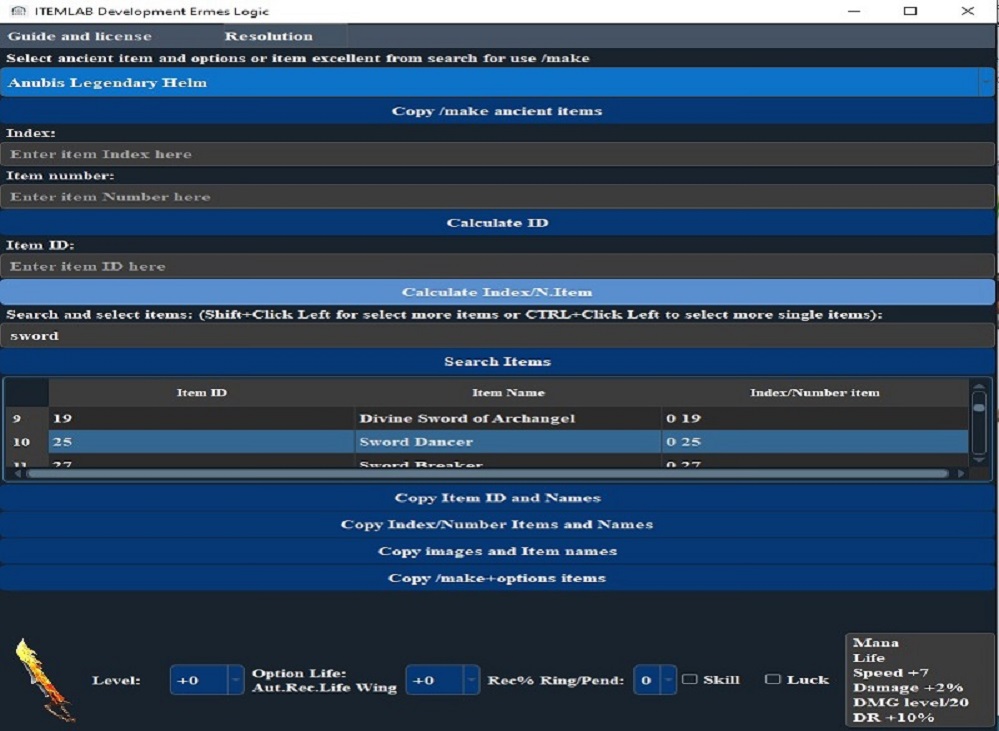Open the Rec% Ring/Pend dropdown

[x=667, y=680]
